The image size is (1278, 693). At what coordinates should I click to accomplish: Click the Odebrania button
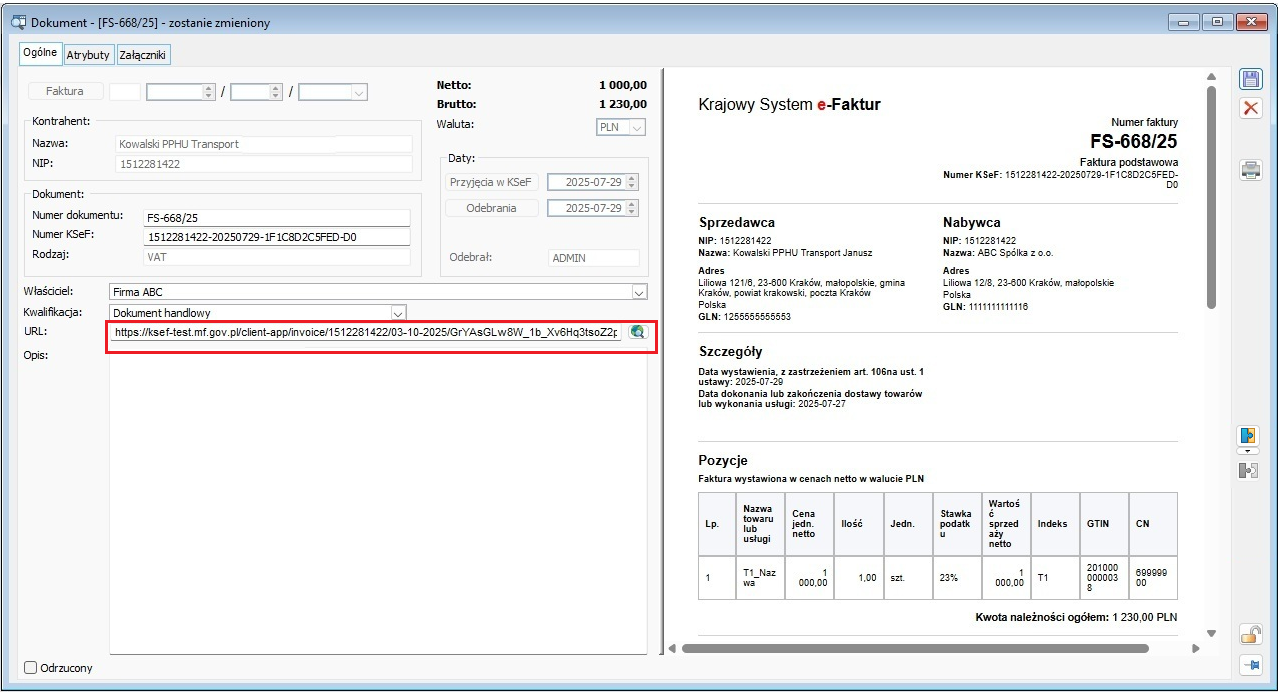click(492, 208)
